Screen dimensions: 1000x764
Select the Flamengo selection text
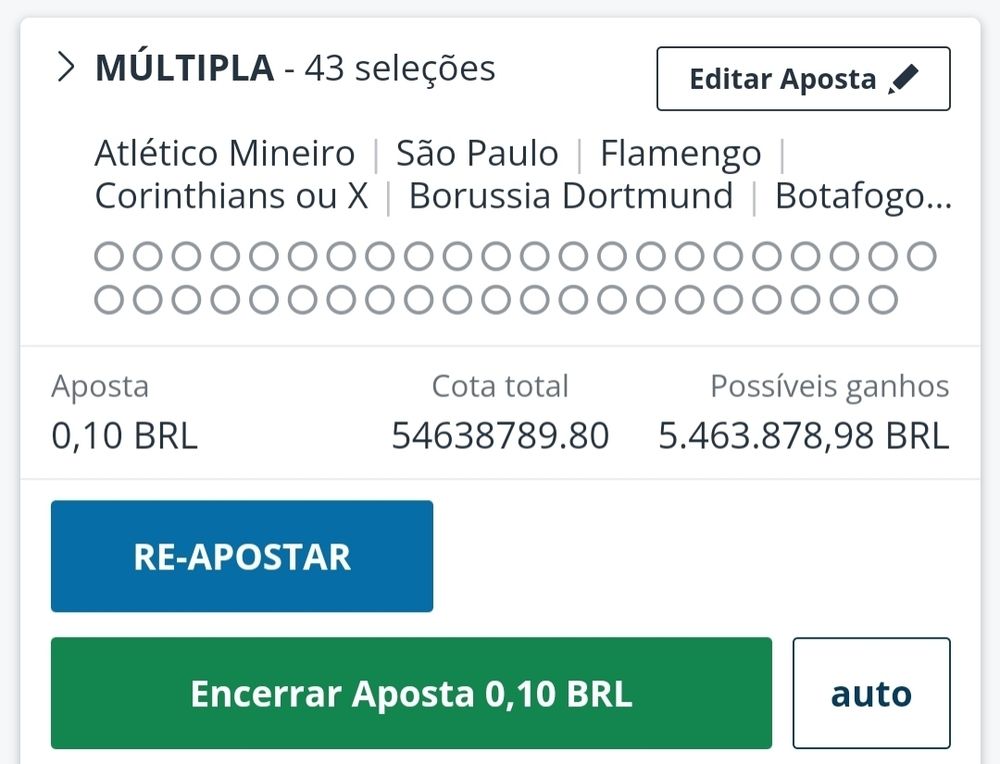(x=680, y=154)
